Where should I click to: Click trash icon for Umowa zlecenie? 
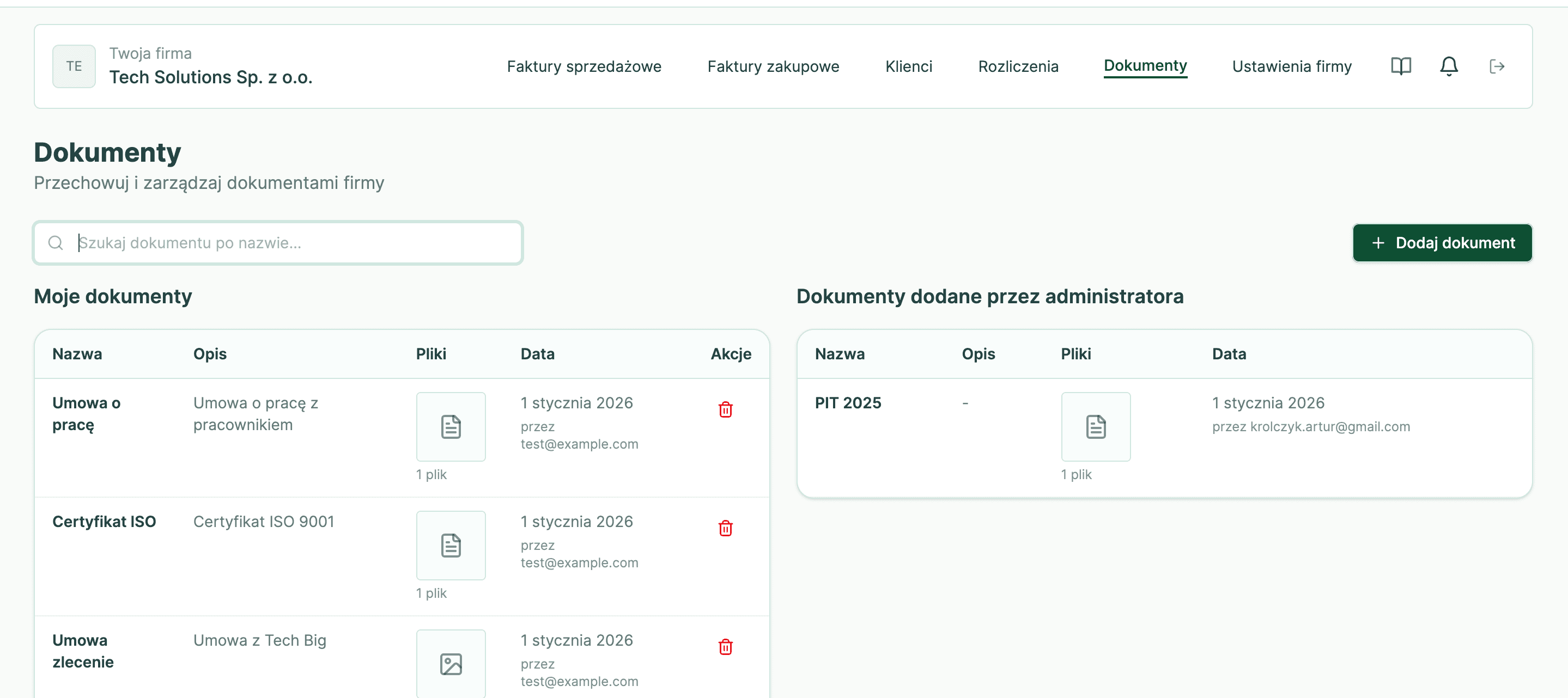(x=725, y=647)
